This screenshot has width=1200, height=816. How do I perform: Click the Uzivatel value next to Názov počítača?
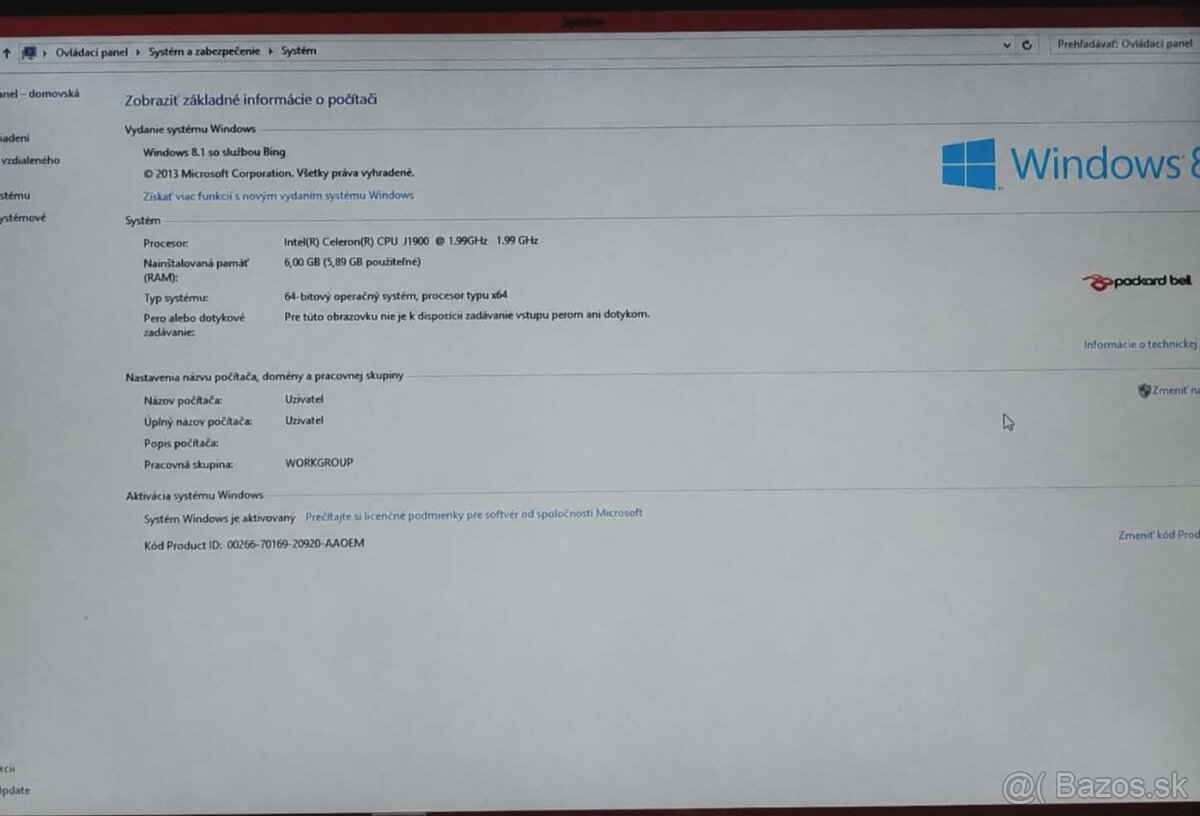304,399
